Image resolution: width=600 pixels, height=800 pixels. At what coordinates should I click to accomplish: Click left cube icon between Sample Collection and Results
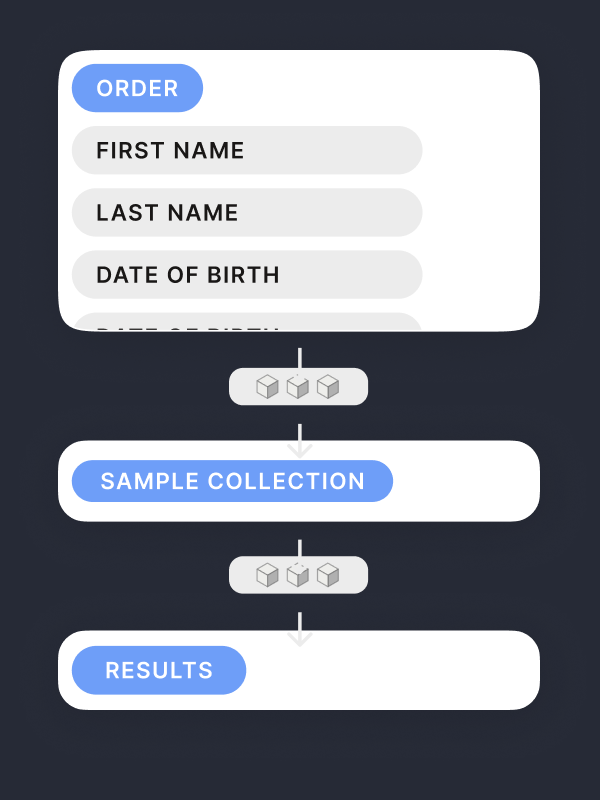[x=267, y=575]
